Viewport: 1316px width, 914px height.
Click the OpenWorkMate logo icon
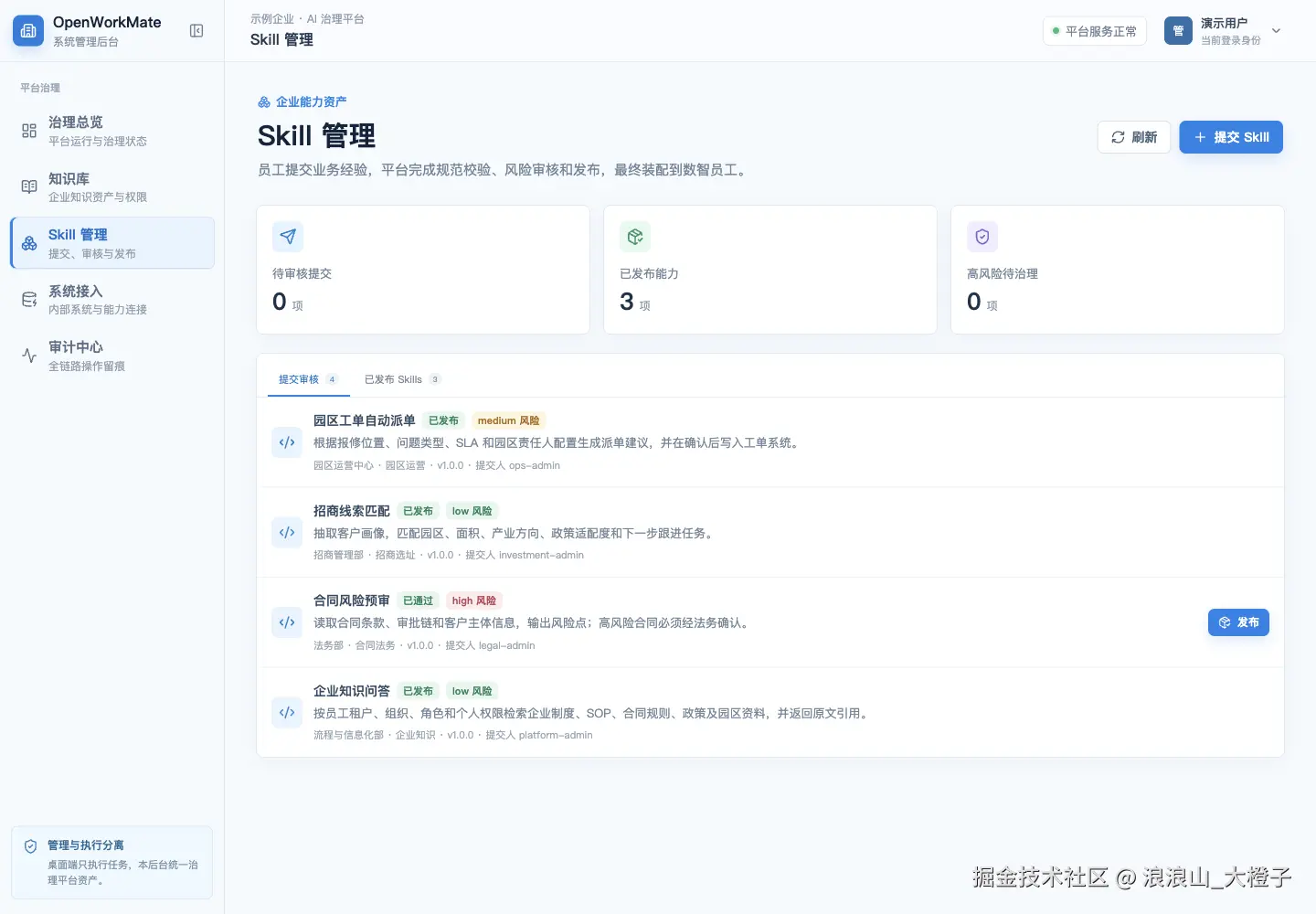28,31
